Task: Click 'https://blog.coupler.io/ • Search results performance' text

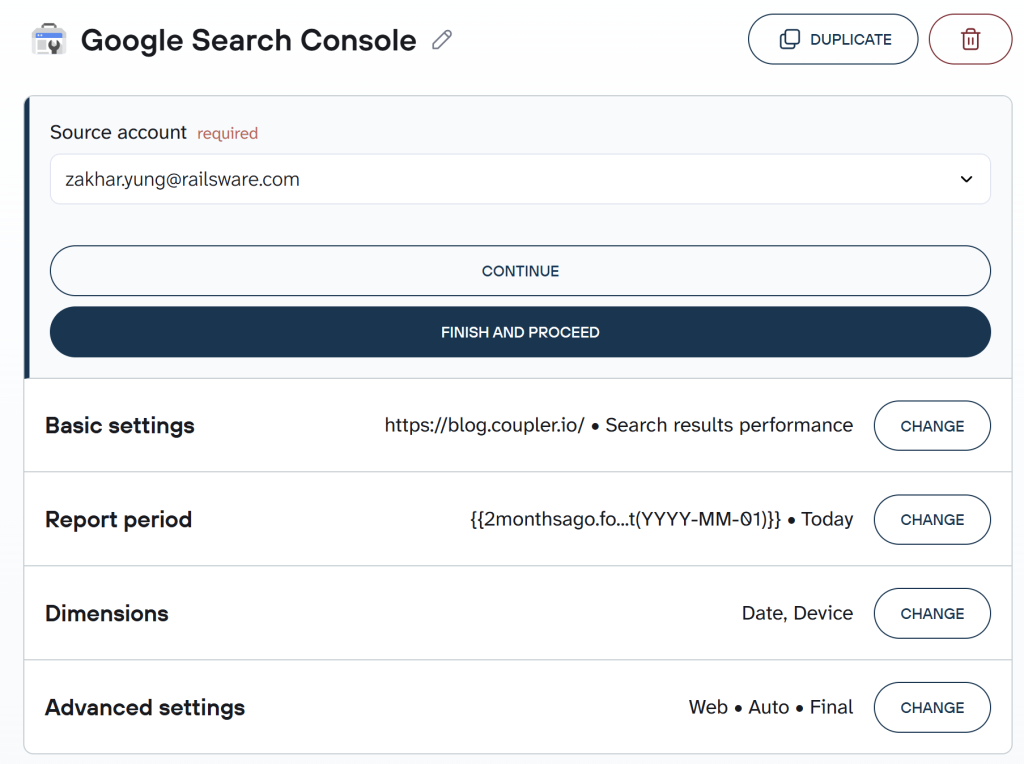Action: pyautogui.click(x=618, y=425)
